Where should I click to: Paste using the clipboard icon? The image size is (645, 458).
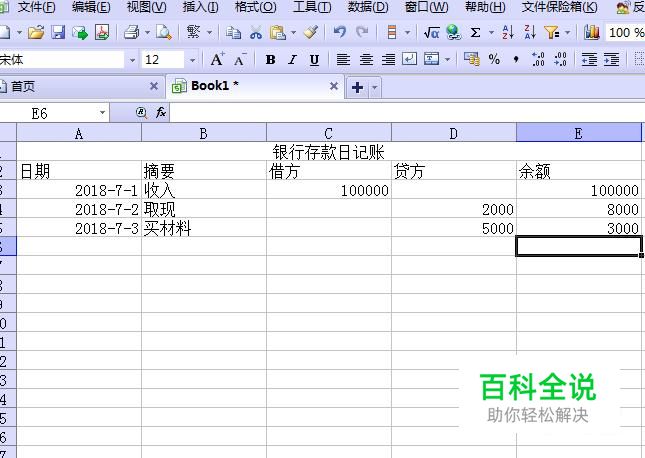[278, 33]
